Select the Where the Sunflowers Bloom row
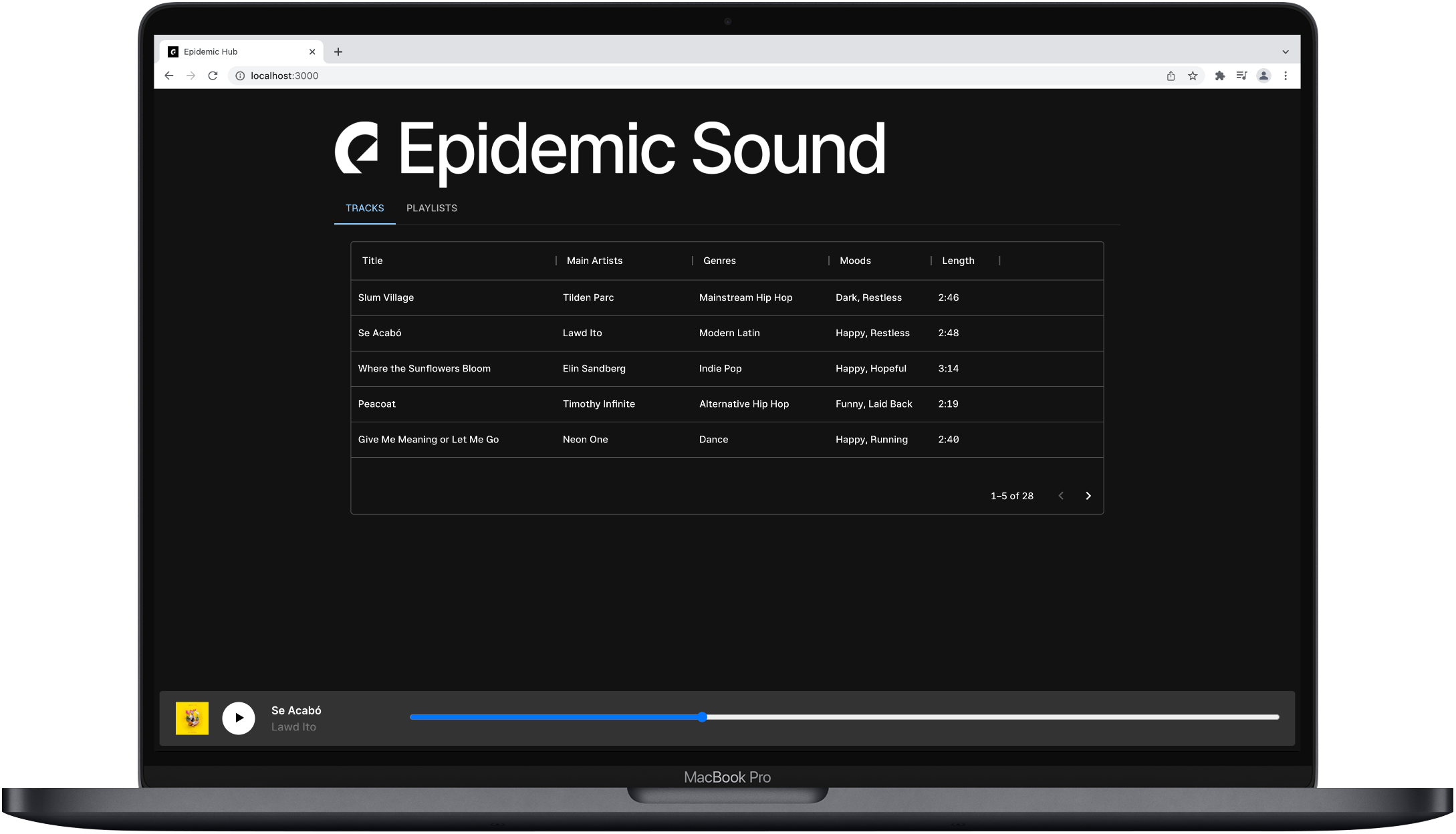This screenshot has height=834, width=1456. click(424, 369)
